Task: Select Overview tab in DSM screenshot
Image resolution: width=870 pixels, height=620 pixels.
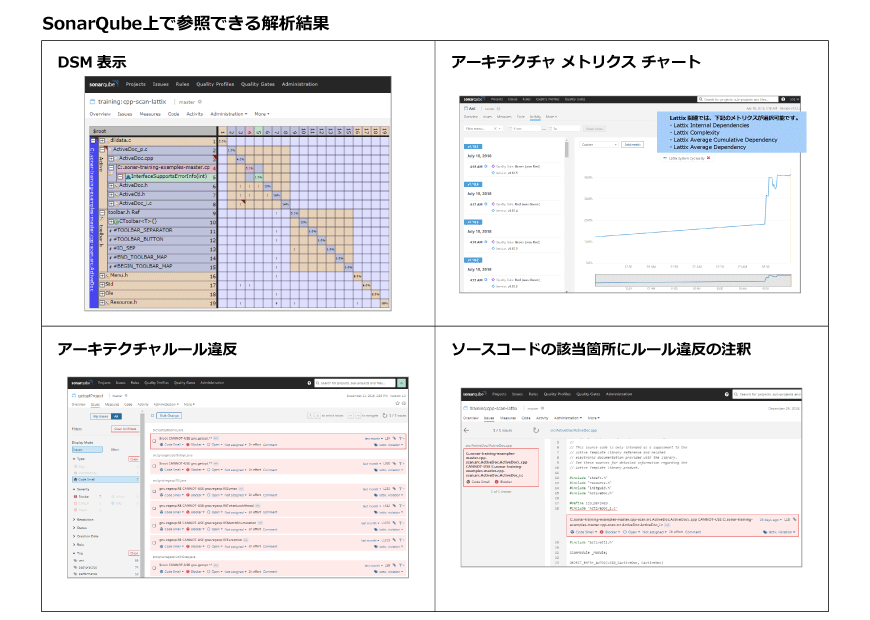Action: (100, 114)
